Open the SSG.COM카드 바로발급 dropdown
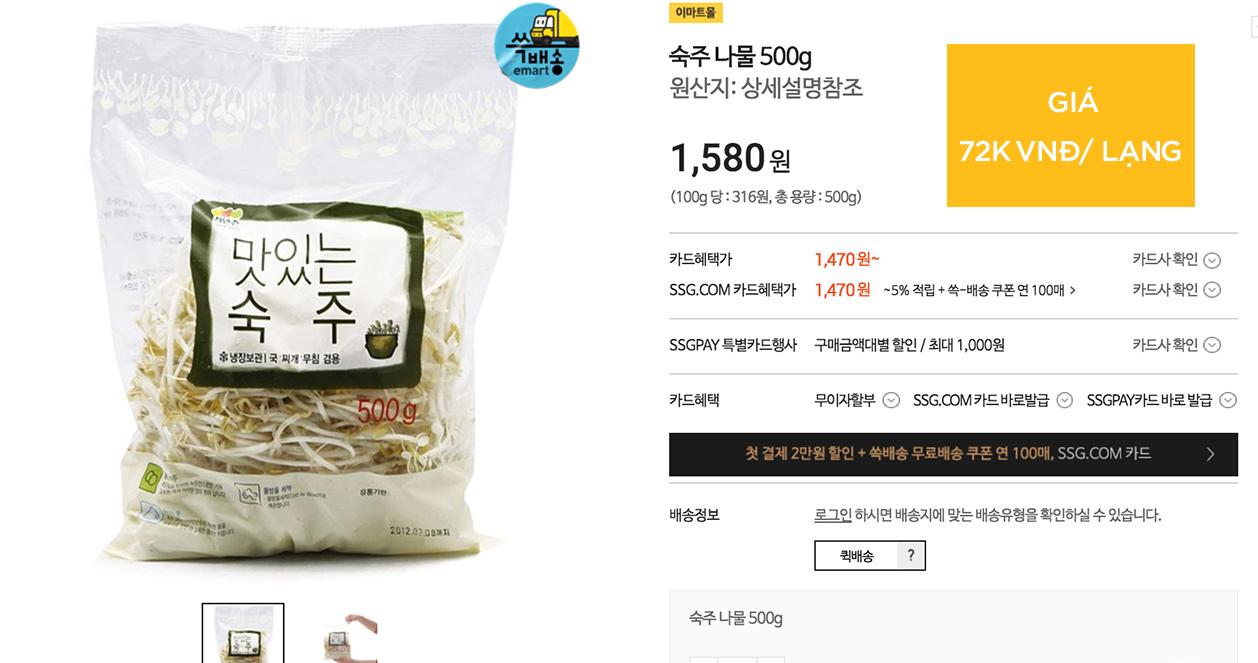Viewport: 1258px width, 663px height. point(993,400)
